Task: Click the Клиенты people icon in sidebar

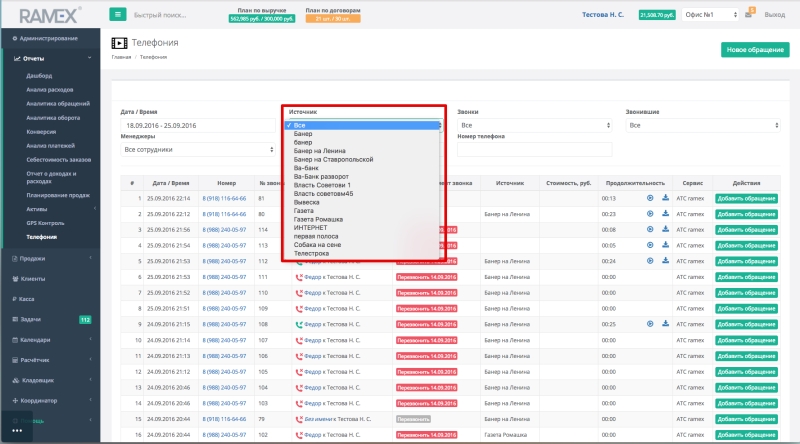Action: coord(15,279)
